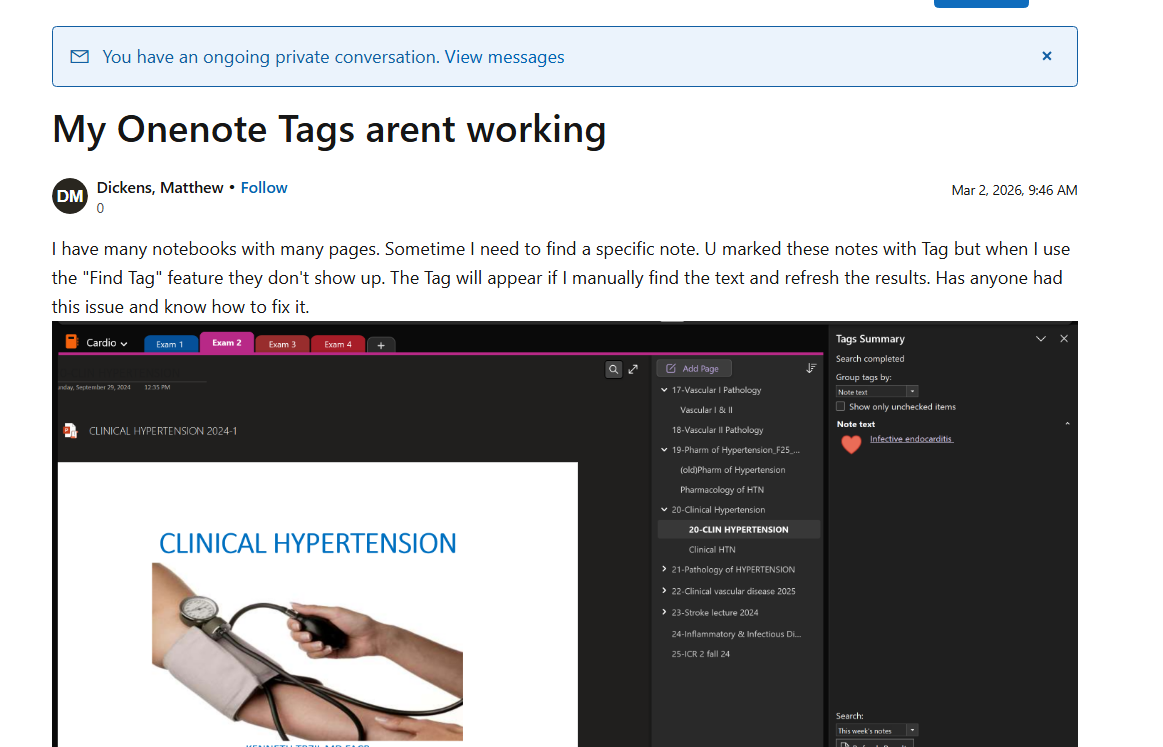
Task: Click the Tags Summary pane title
Action: click(870, 339)
